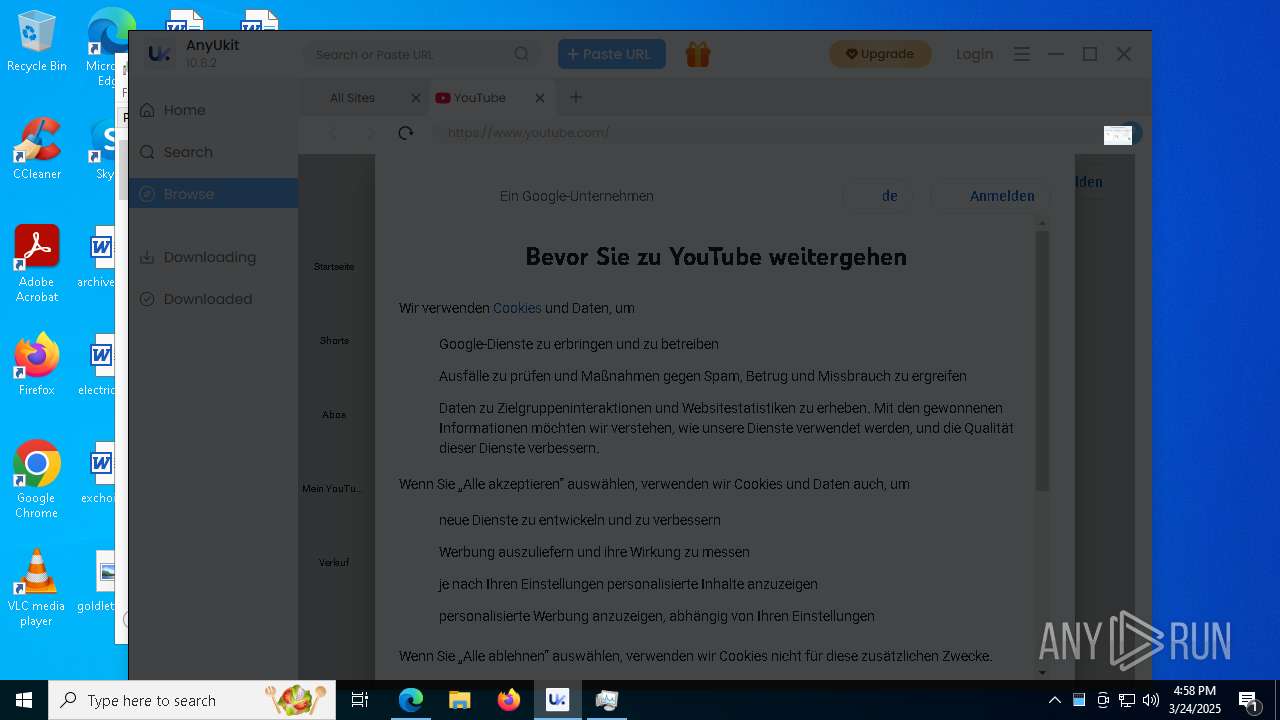Screen dimensions: 1280x720
Task: Add a new browser tab
Action: pos(575,97)
